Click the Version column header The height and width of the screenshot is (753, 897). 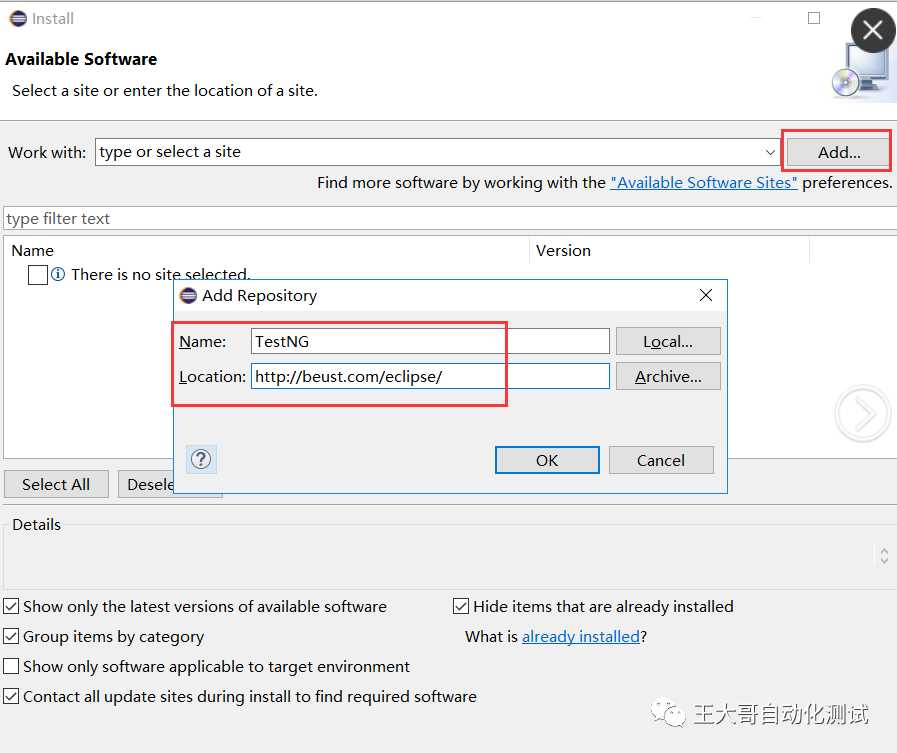click(x=669, y=251)
